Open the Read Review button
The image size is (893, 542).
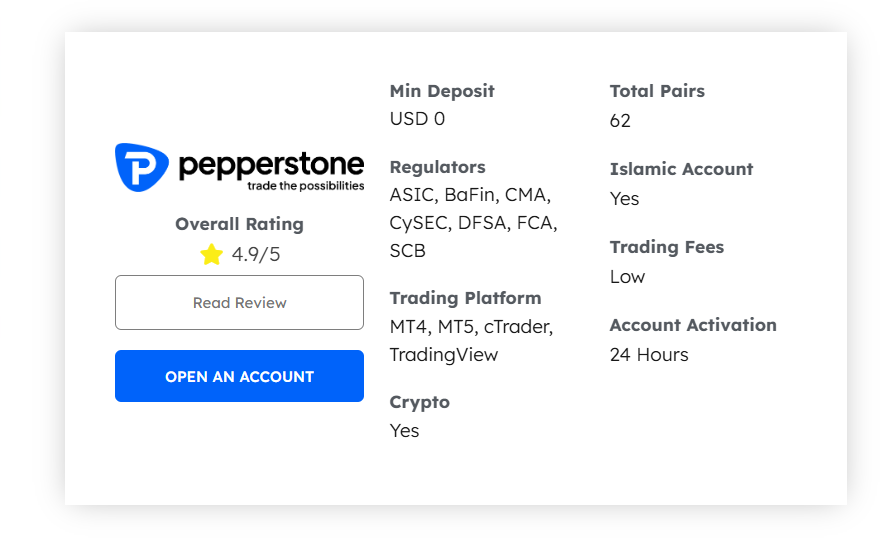point(239,302)
